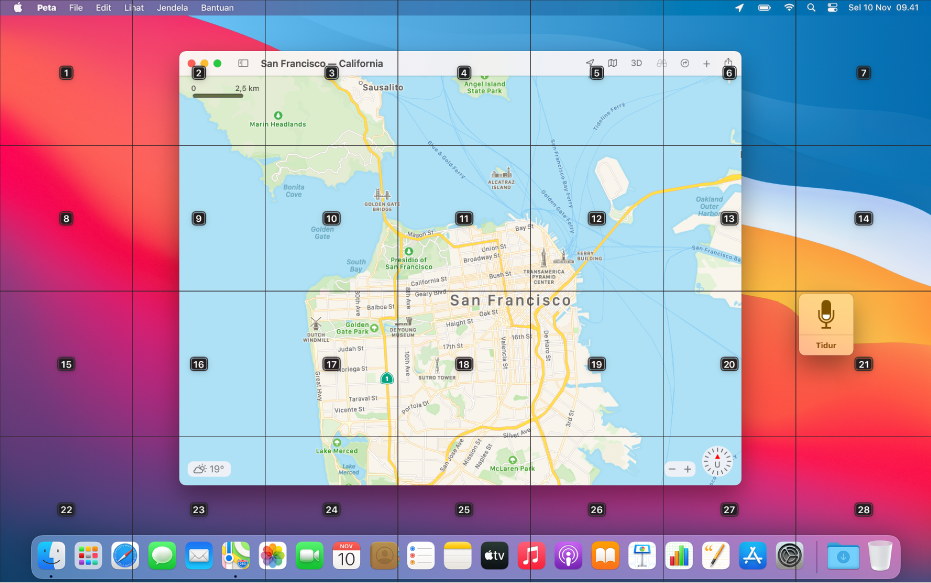This screenshot has width=931, height=583.
Task: Launch Safari from the Dock
Action: pos(126,556)
